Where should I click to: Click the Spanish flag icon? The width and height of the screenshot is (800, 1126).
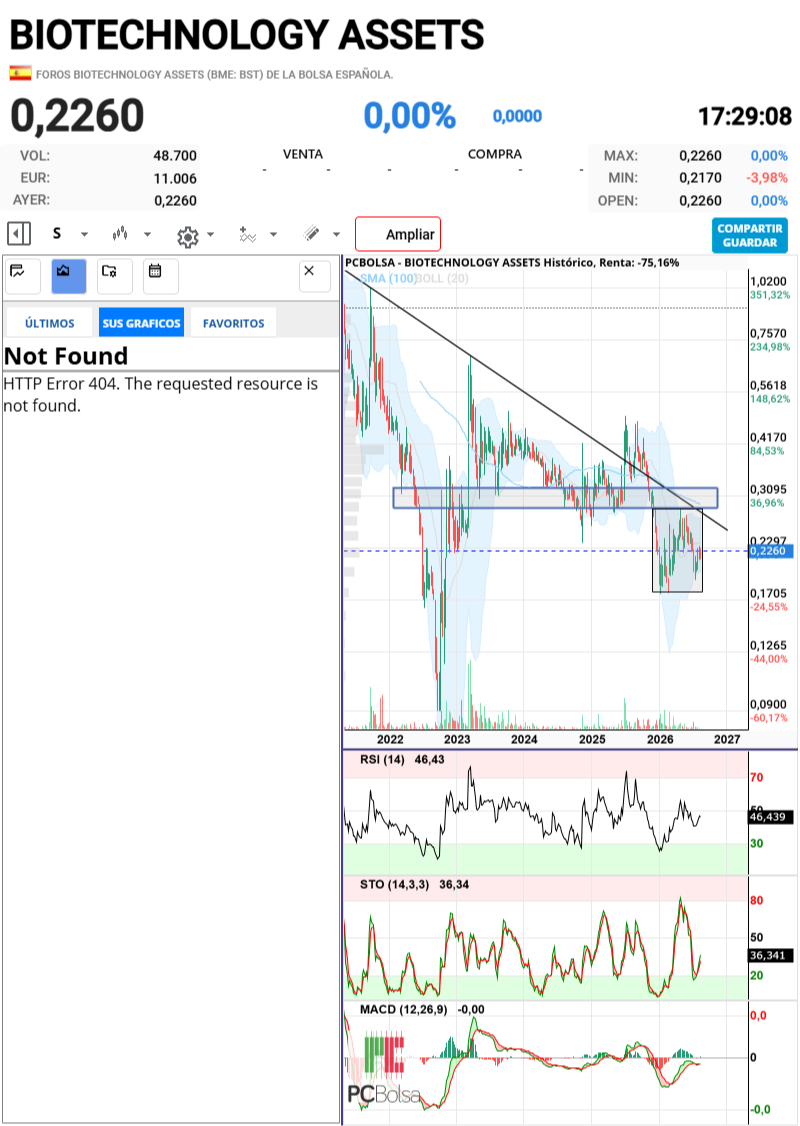click(x=20, y=73)
